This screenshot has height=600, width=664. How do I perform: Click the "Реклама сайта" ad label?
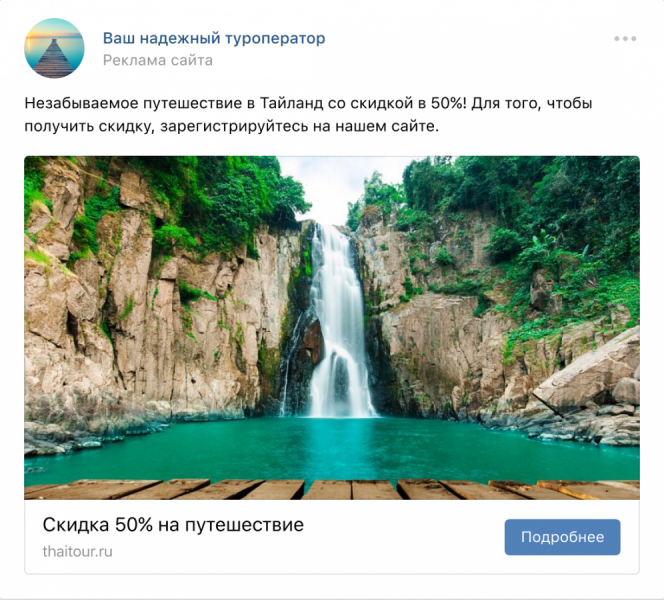click(x=158, y=61)
